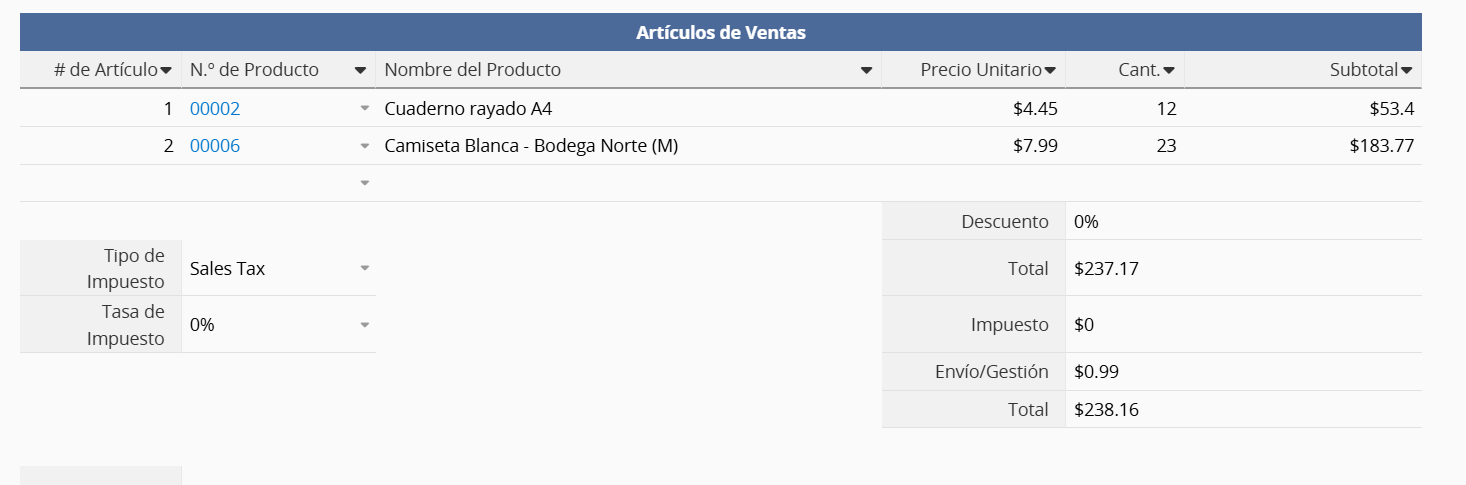The height and width of the screenshot is (485, 1466).
Task: Open the Tipo de Impuesto dropdown arrow
Action: (x=365, y=268)
